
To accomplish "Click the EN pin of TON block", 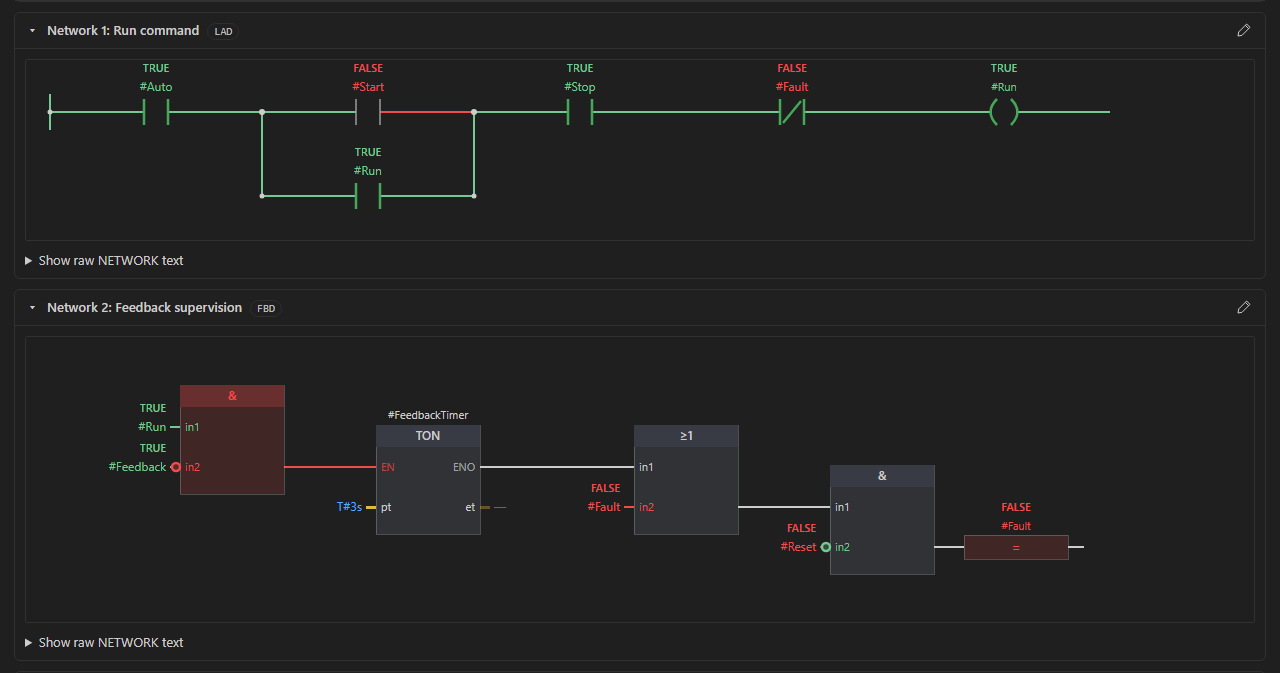I will tap(388, 467).
